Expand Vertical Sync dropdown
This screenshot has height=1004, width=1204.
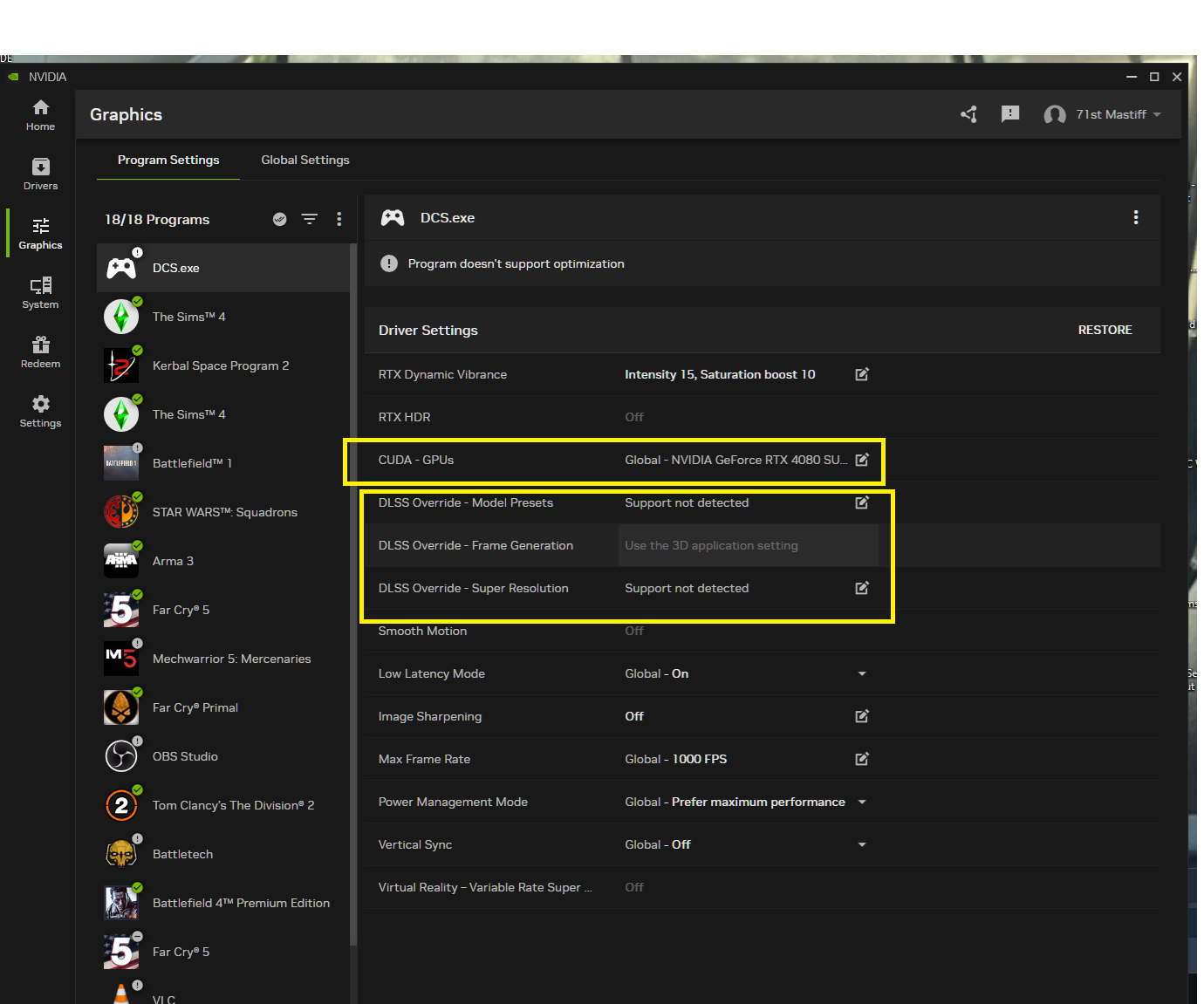[862, 844]
